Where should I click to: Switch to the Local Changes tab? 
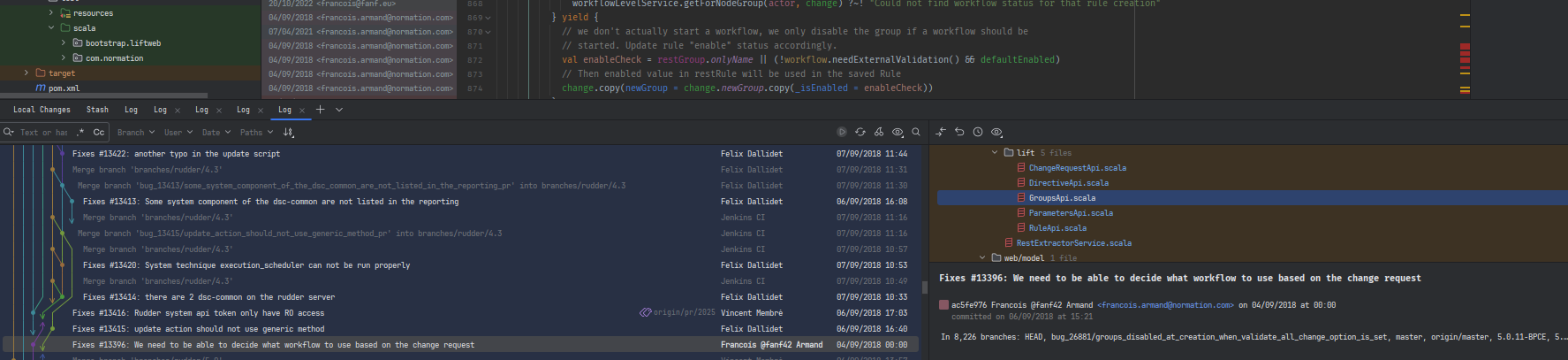pos(42,110)
